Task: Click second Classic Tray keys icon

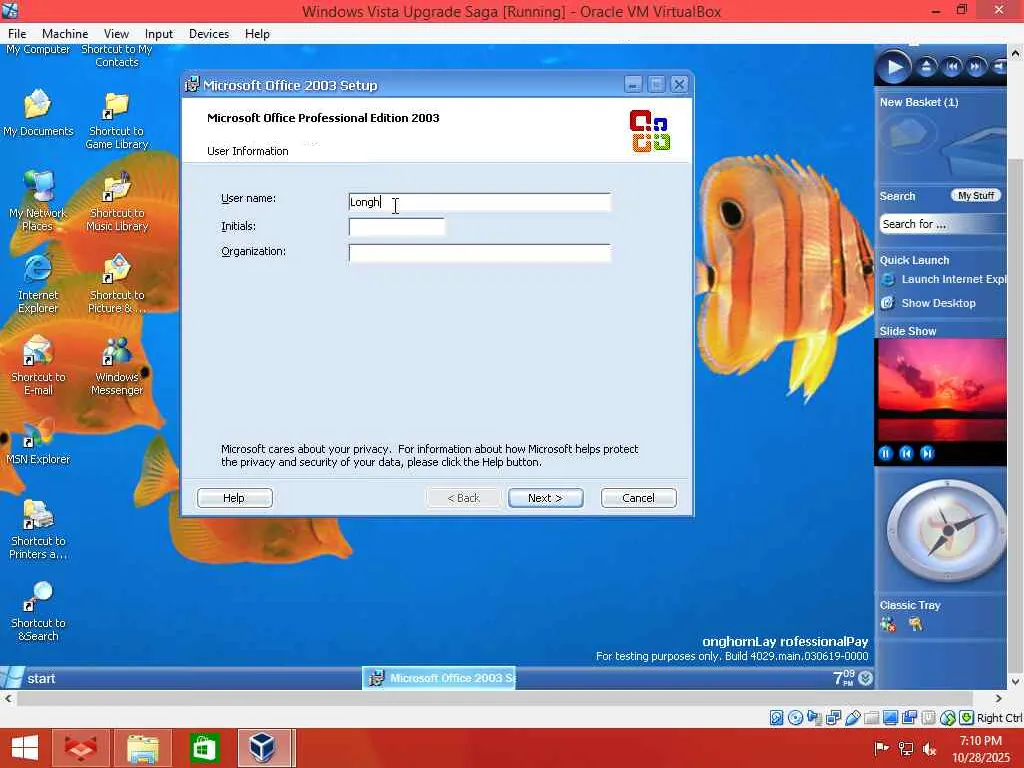Action: pyautogui.click(x=916, y=625)
